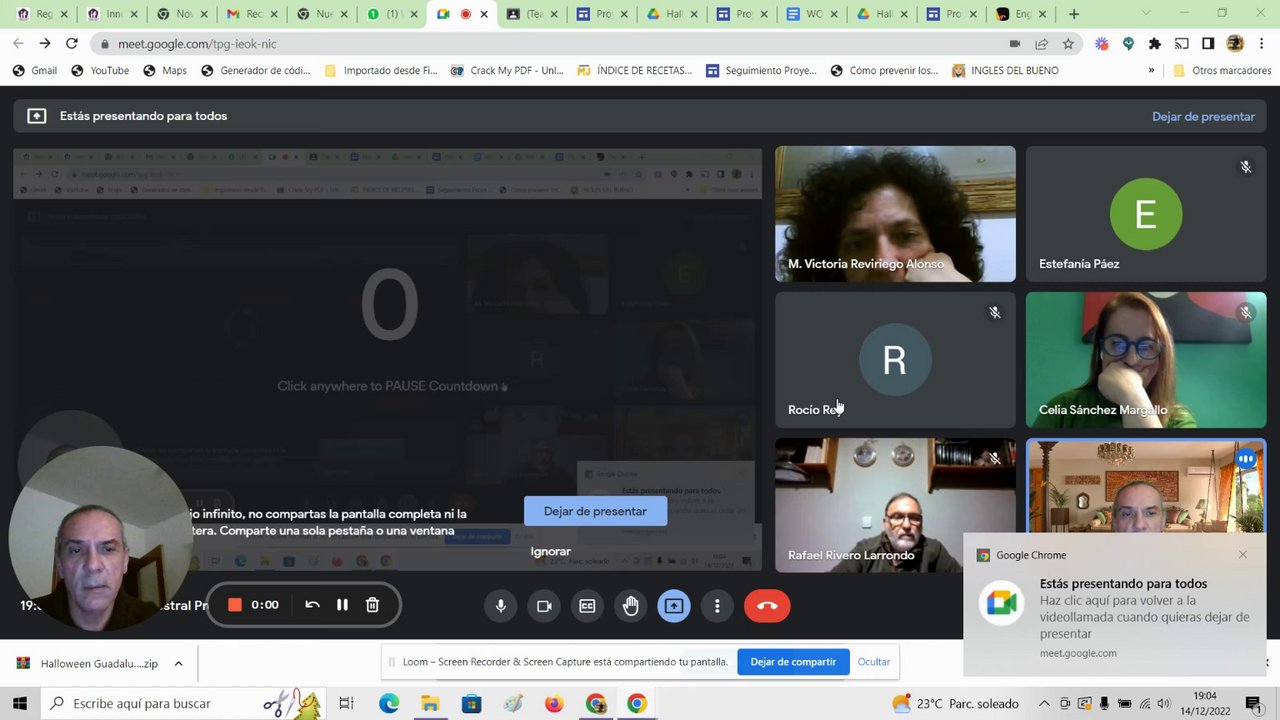The height and width of the screenshot is (720, 1280).
Task: Click the browser forward arrow
Action: pyautogui.click(x=45, y=44)
